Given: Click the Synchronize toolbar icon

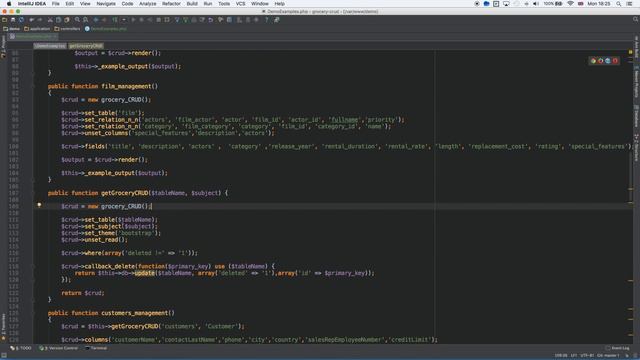Looking at the screenshot, I should (x=21, y=20).
